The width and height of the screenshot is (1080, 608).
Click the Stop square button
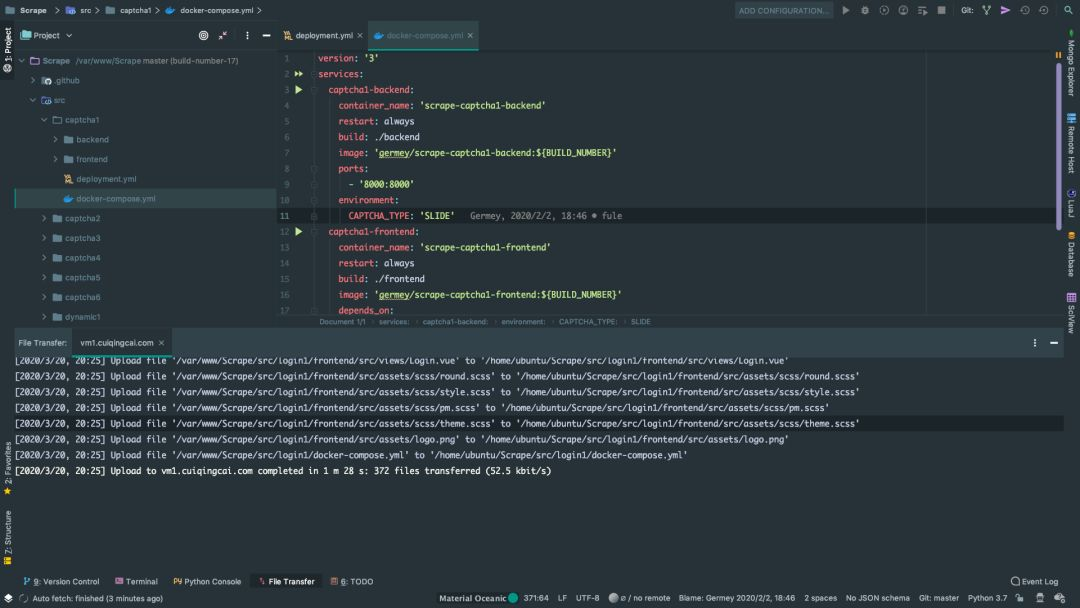[942, 10]
